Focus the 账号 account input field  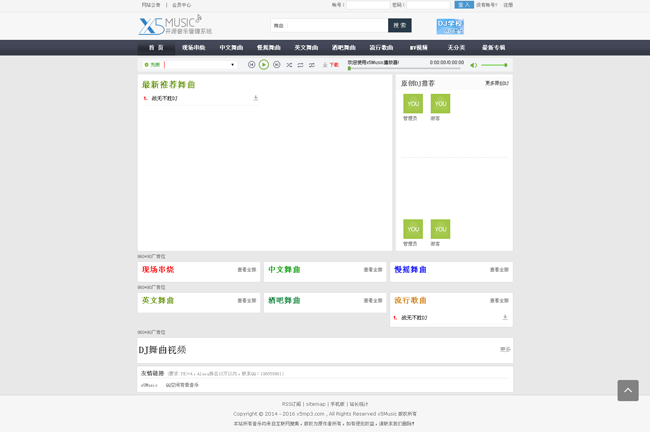[x=368, y=5]
